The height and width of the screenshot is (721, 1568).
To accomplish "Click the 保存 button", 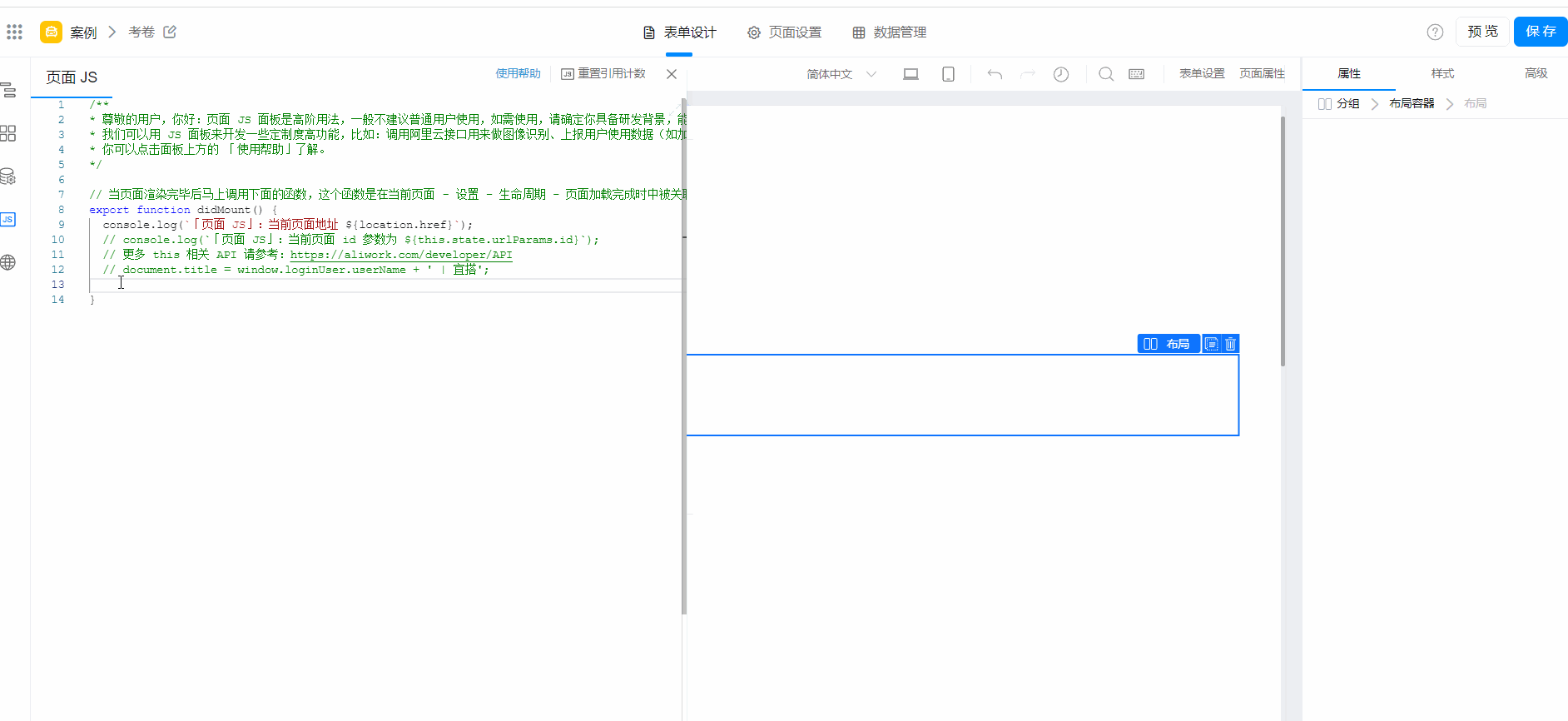I will (1540, 32).
